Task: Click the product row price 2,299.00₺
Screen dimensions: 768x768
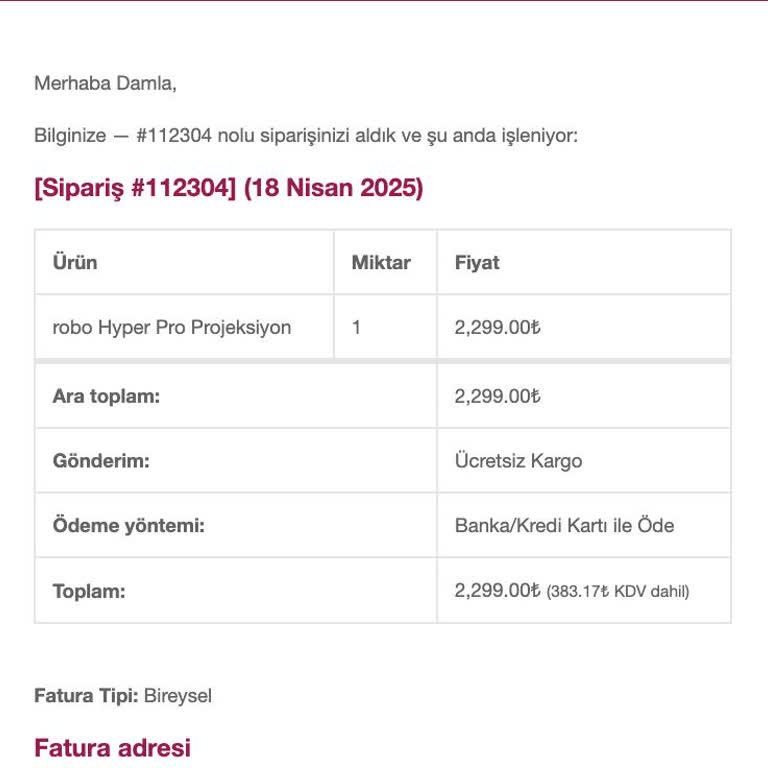Action: 497,327
